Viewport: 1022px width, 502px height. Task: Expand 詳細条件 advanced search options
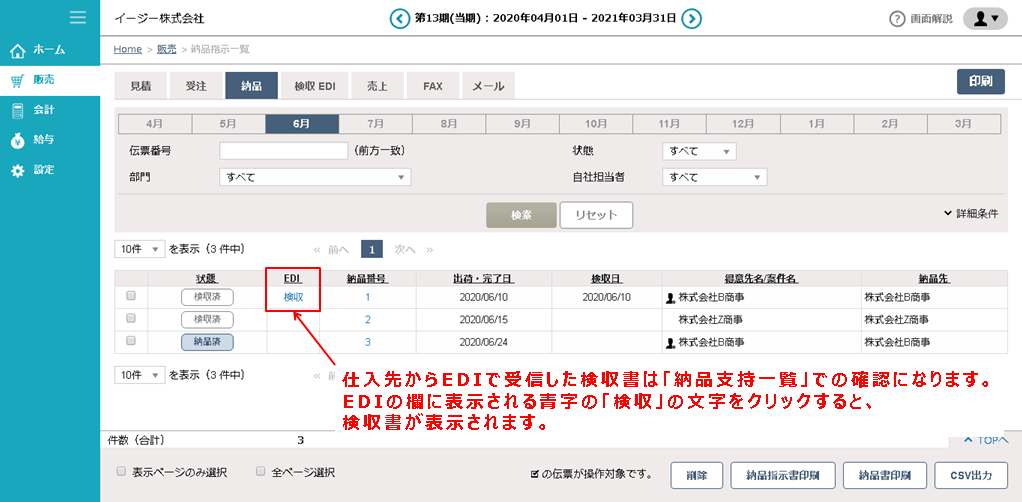[x=970, y=213]
